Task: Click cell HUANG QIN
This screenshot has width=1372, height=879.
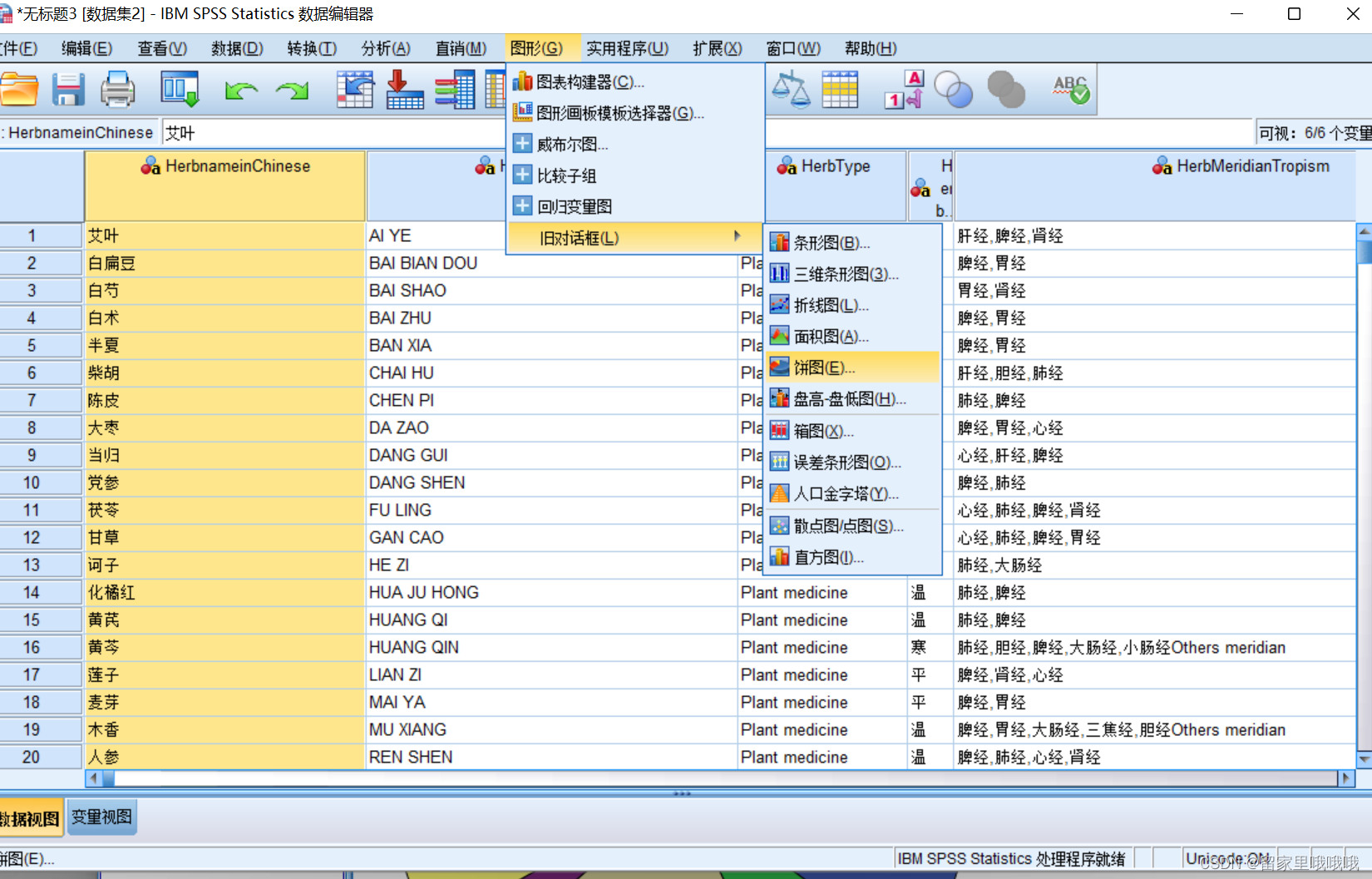Action: point(551,647)
